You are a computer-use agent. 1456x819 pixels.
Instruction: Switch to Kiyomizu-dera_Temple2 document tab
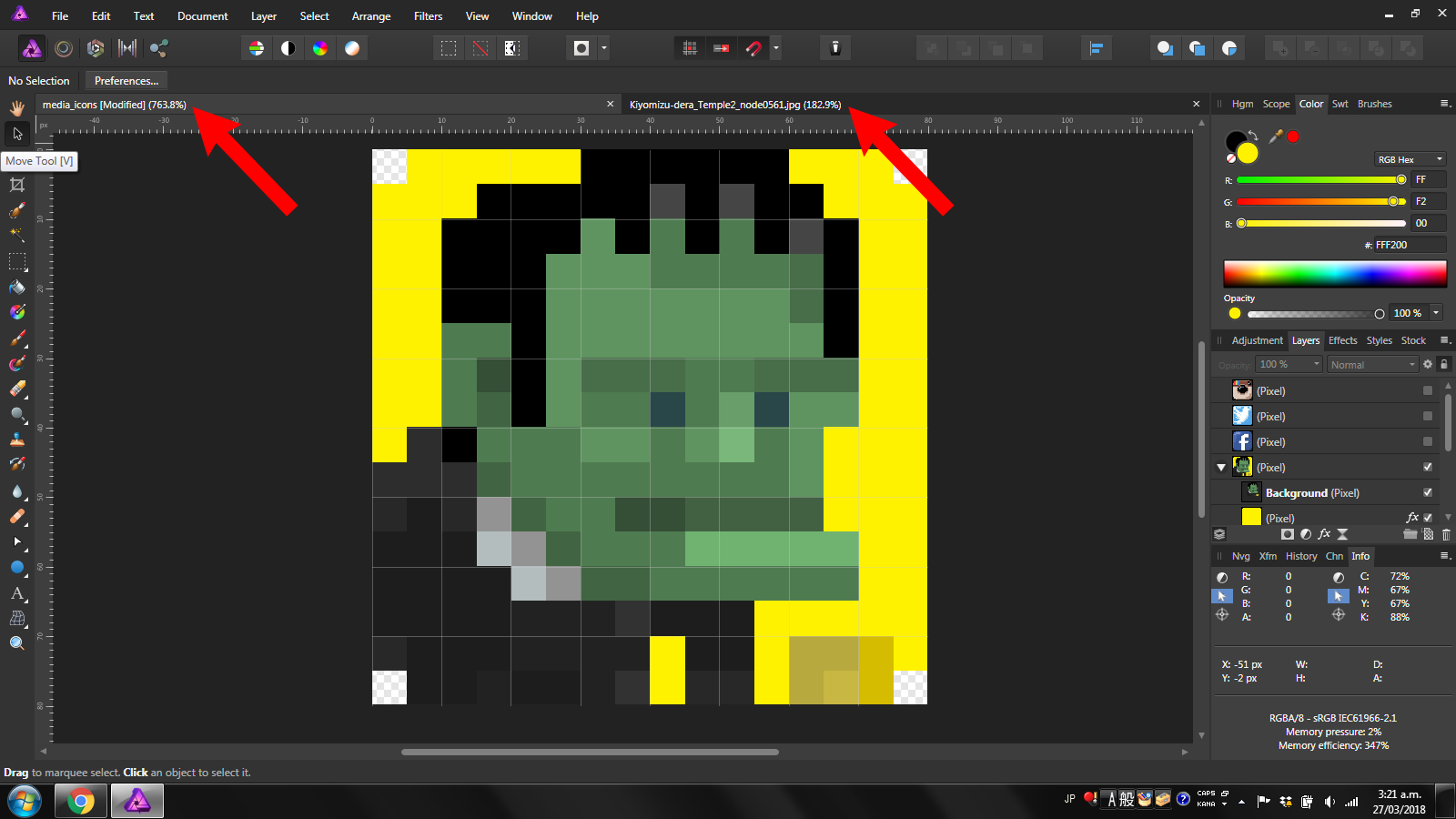pyautogui.click(x=735, y=105)
